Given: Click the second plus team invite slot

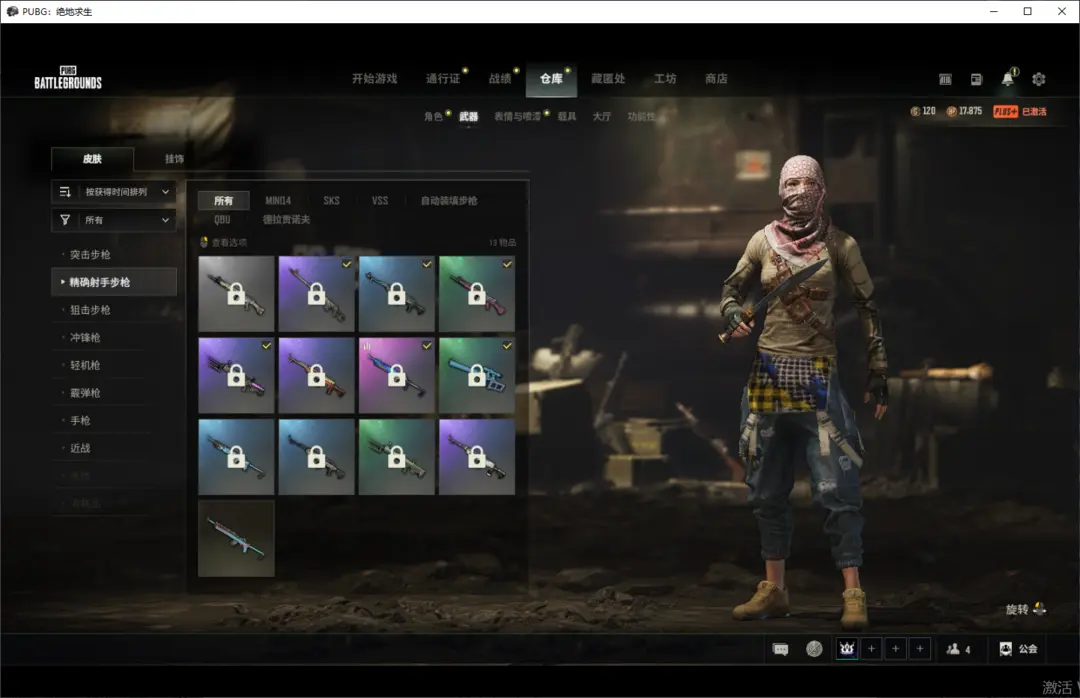Looking at the screenshot, I should click(895, 648).
